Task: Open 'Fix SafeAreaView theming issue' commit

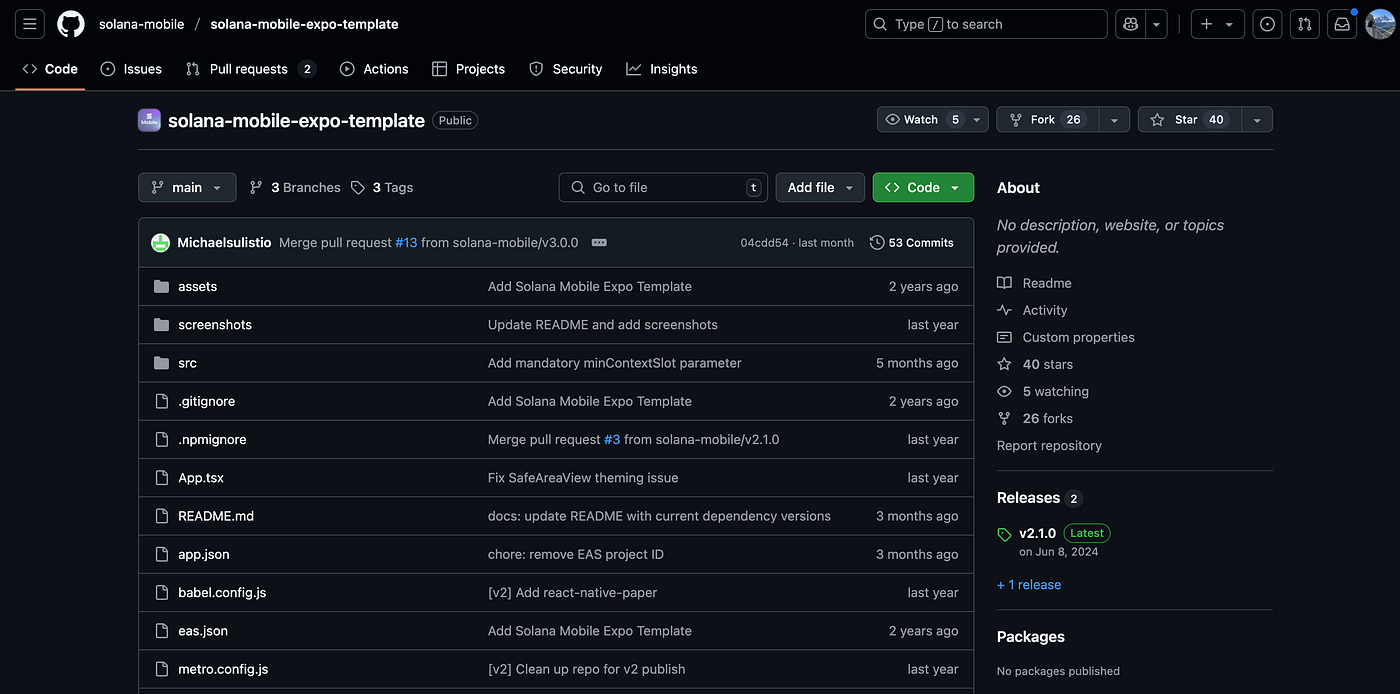Action: point(583,478)
